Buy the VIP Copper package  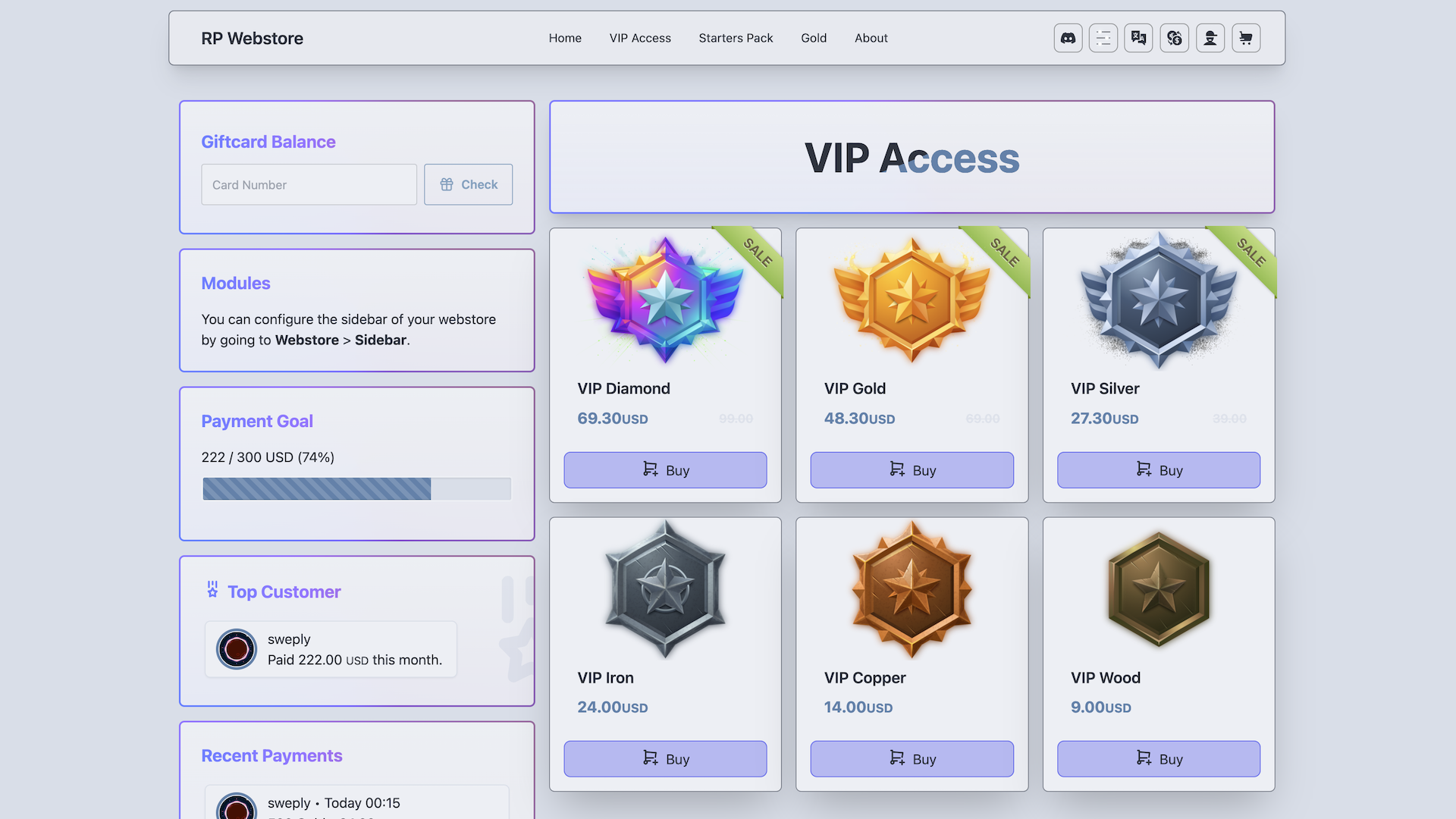click(x=912, y=759)
